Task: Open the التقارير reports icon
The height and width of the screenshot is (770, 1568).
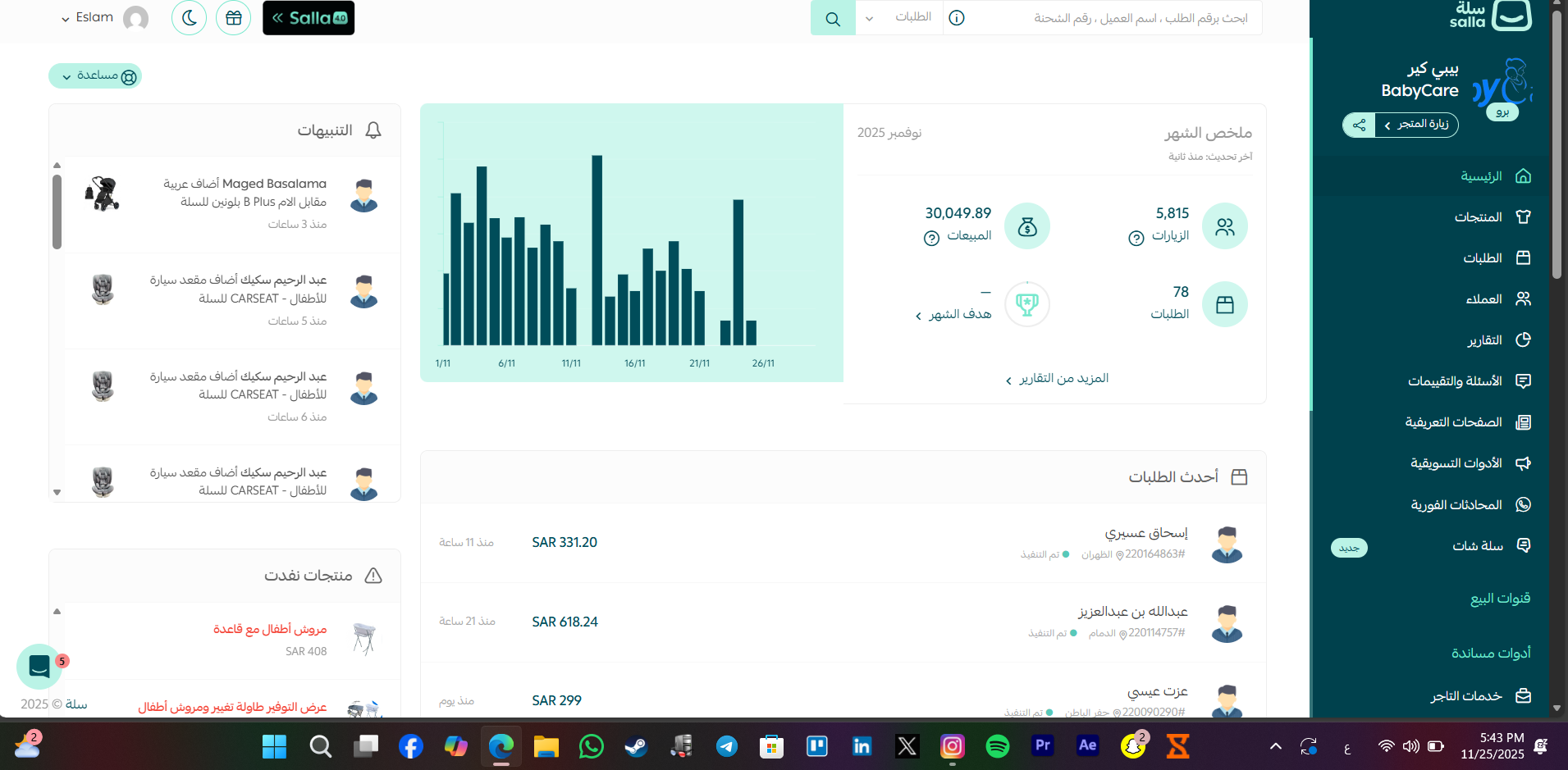Action: [1524, 339]
